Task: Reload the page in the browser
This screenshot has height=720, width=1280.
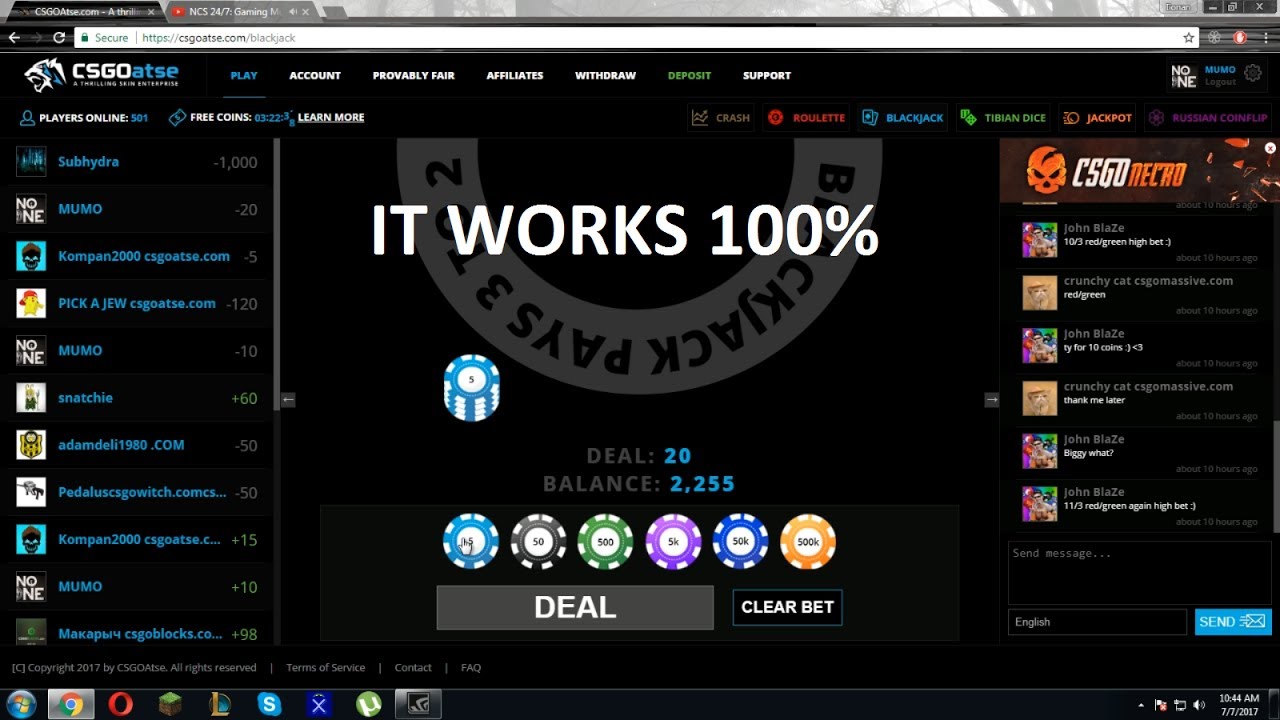Action: tap(59, 37)
